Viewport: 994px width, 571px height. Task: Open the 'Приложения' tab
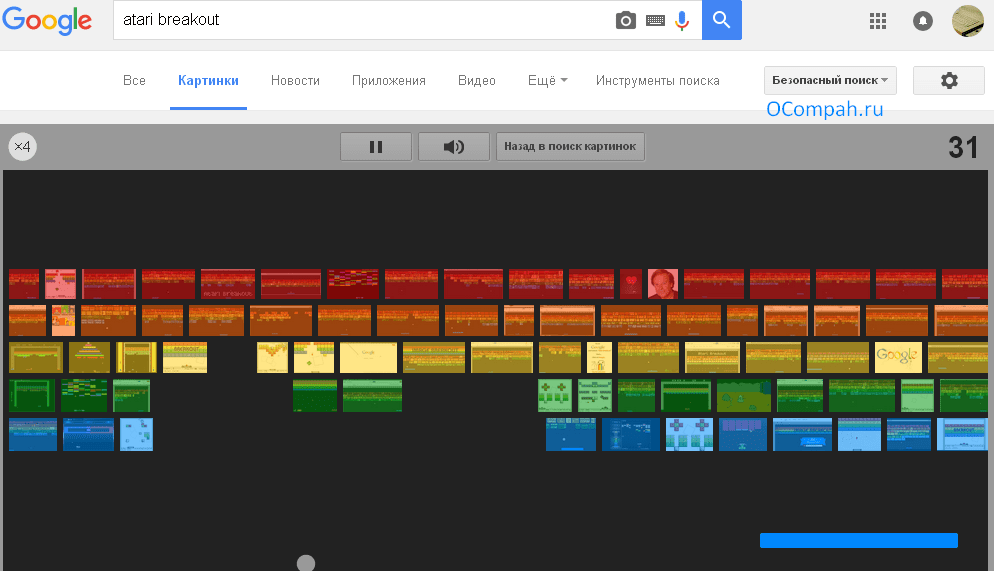click(389, 80)
